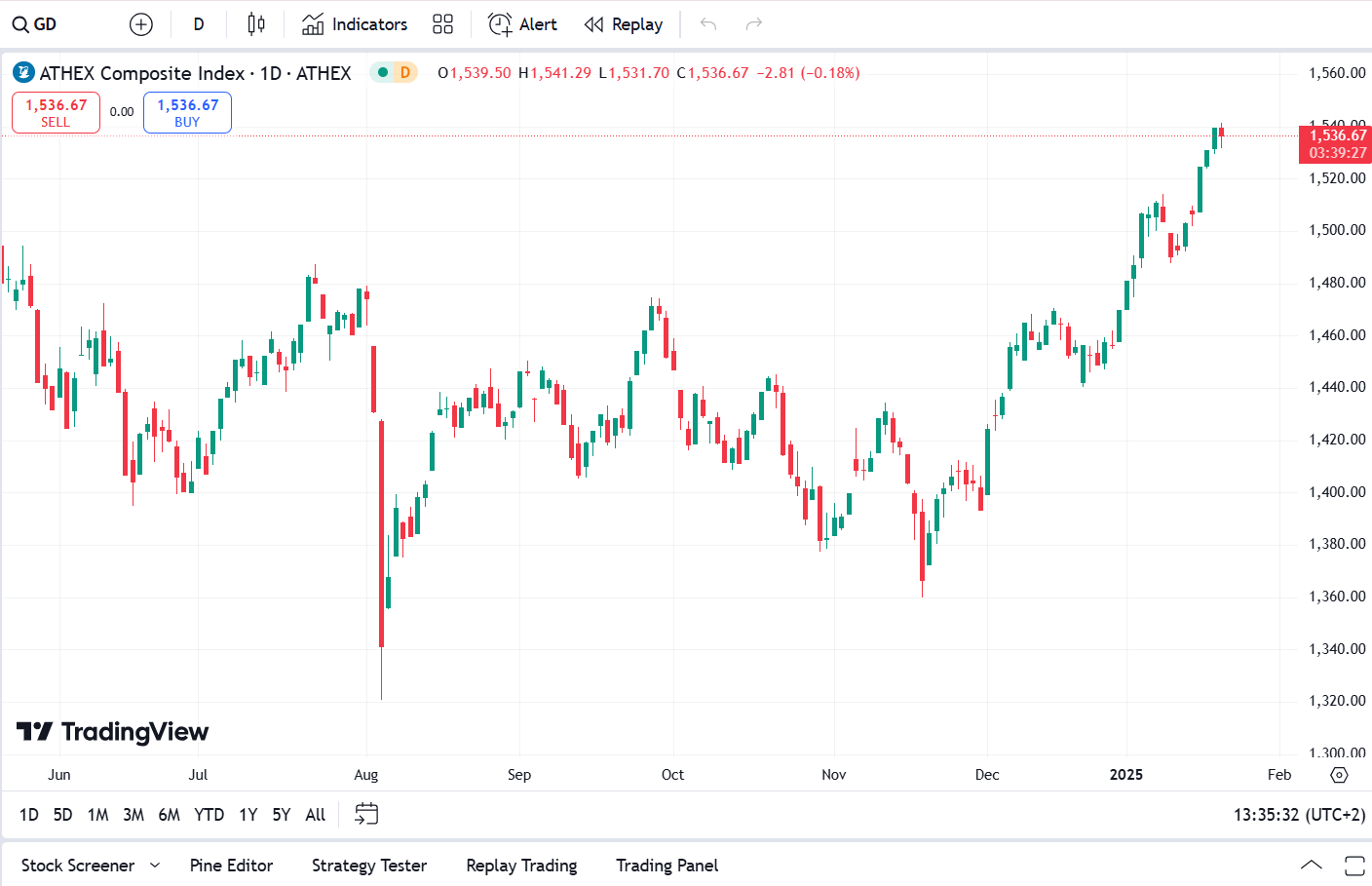Open the Replay Trading tab
Viewport: 1372px width, 886px height.
click(x=521, y=866)
